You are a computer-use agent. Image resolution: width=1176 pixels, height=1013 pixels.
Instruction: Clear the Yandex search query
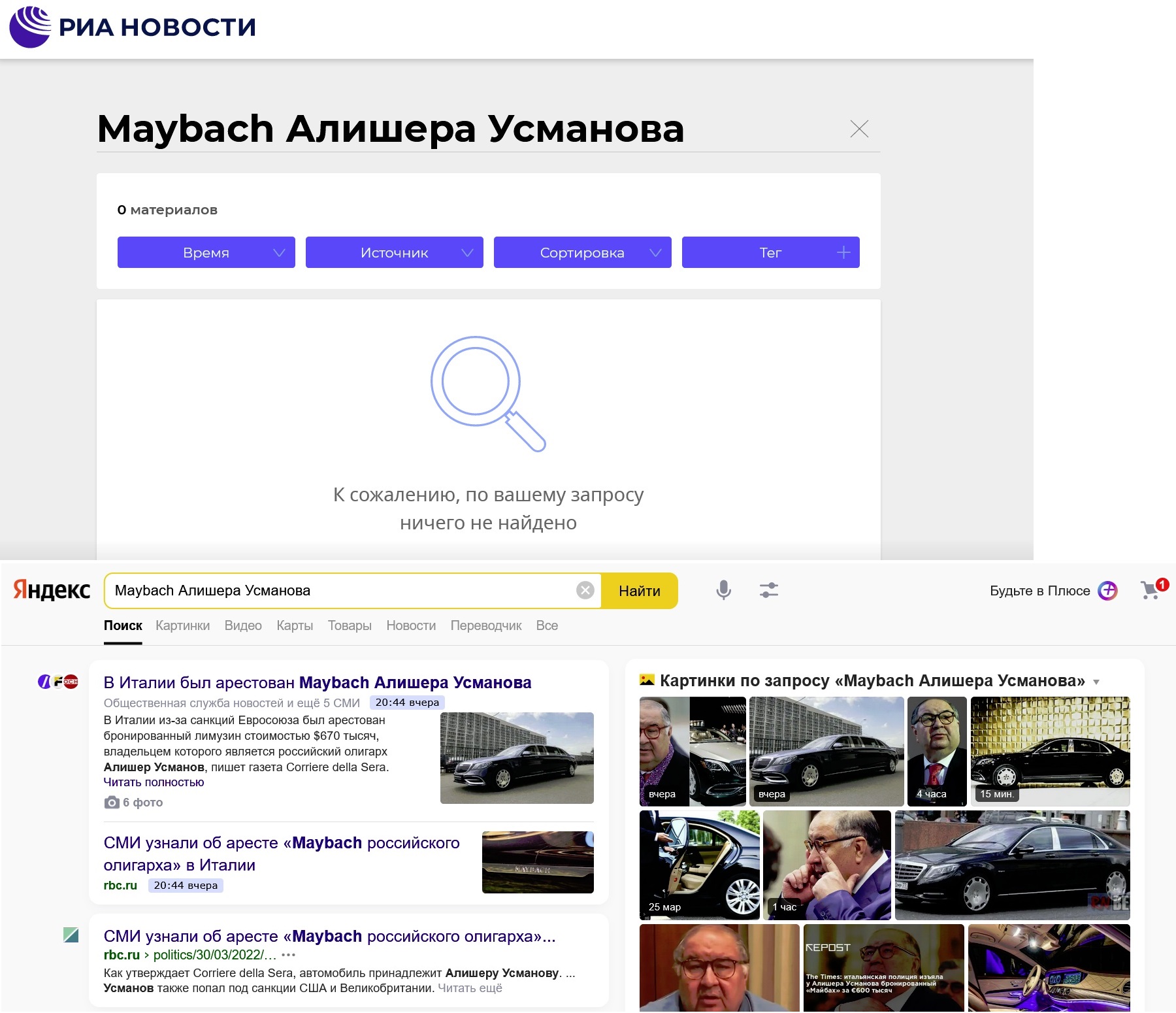coord(585,591)
